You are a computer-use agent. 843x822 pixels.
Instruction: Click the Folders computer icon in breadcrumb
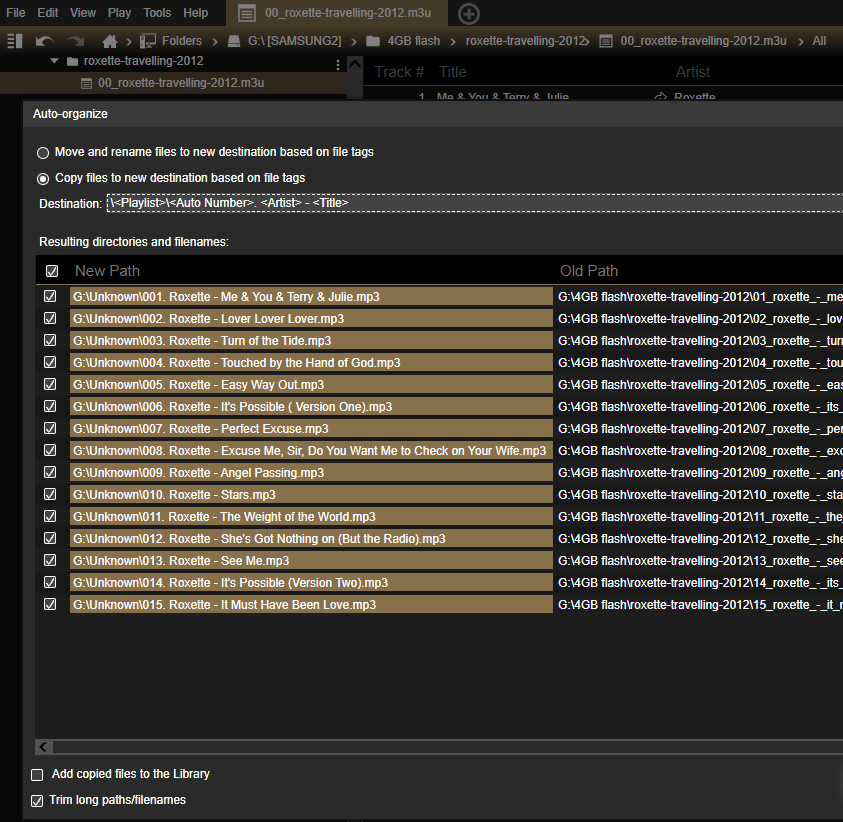point(148,41)
